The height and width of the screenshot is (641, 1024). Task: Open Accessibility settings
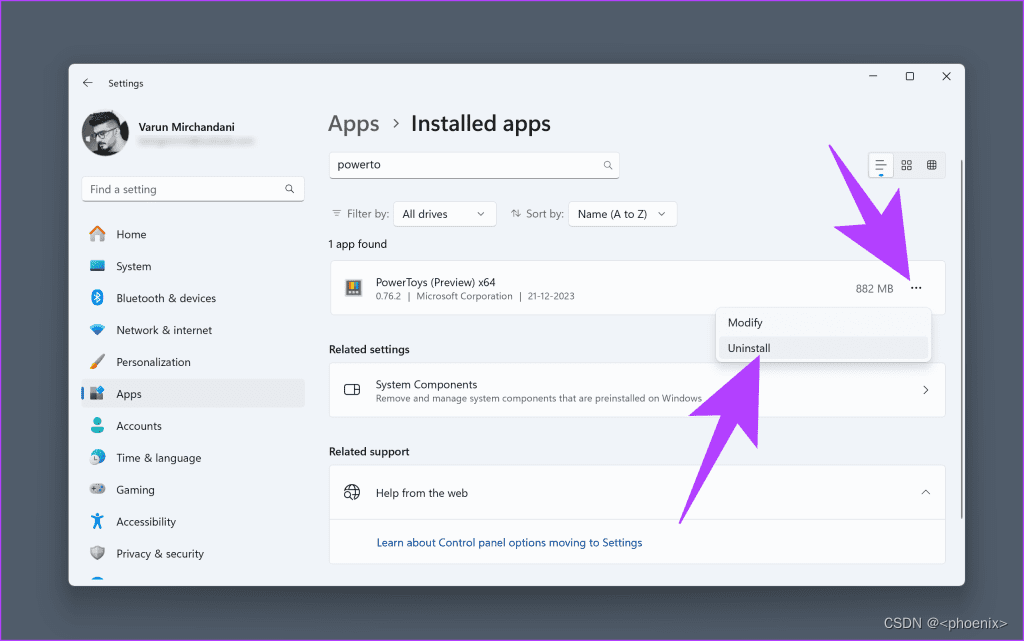193,522
